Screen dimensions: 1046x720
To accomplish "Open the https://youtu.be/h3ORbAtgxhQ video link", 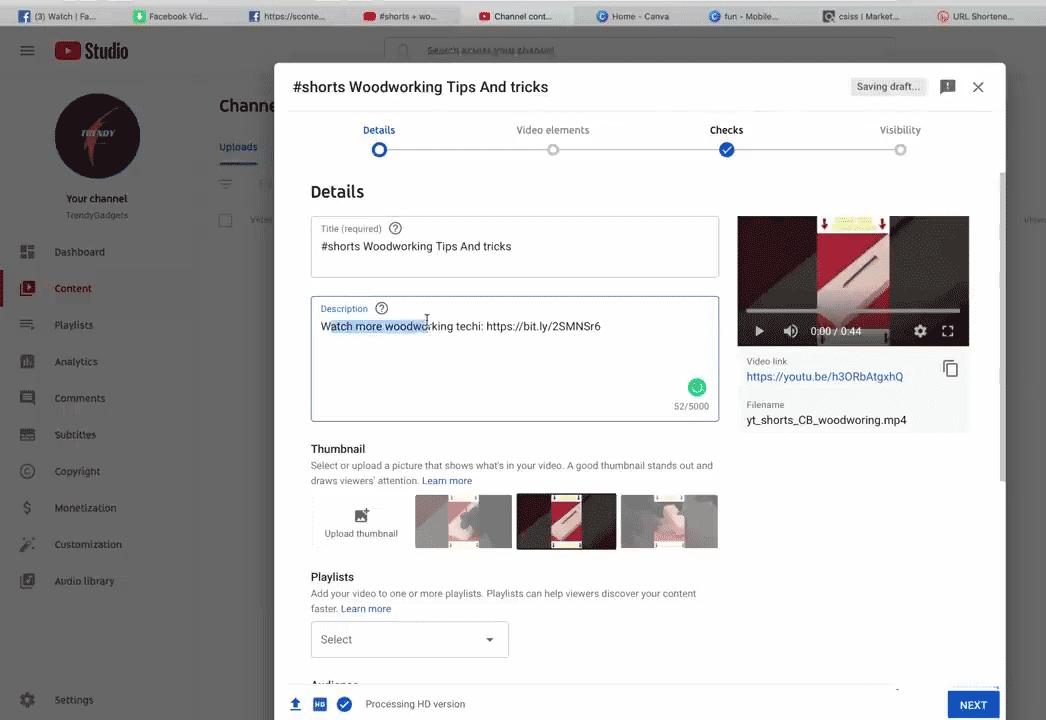I will click(824, 376).
